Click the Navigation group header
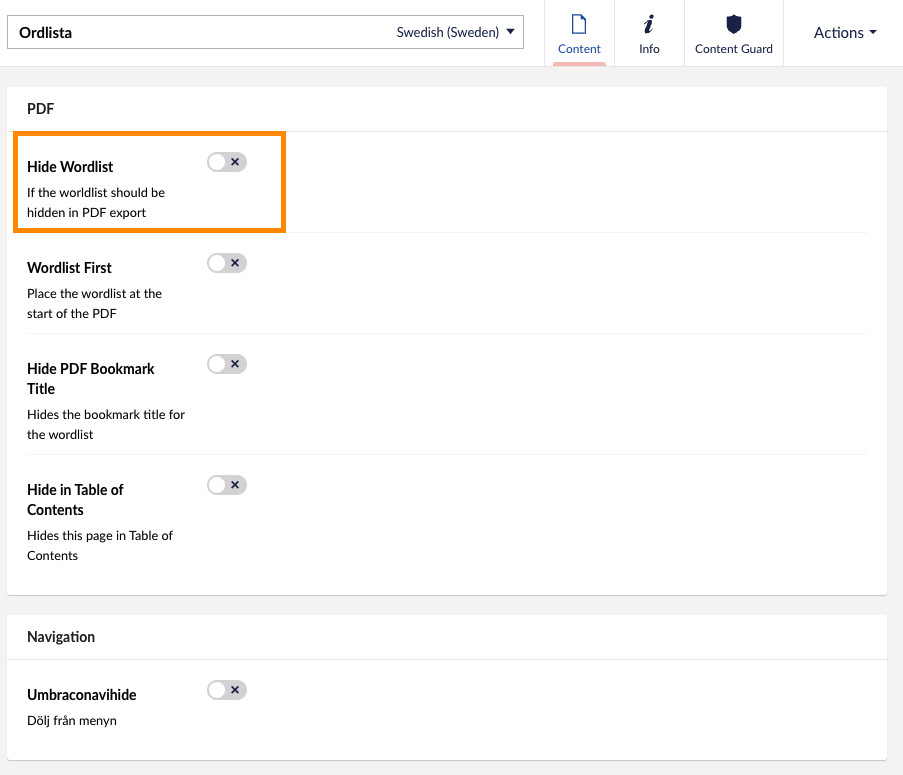 pyautogui.click(x=61, y=637)
